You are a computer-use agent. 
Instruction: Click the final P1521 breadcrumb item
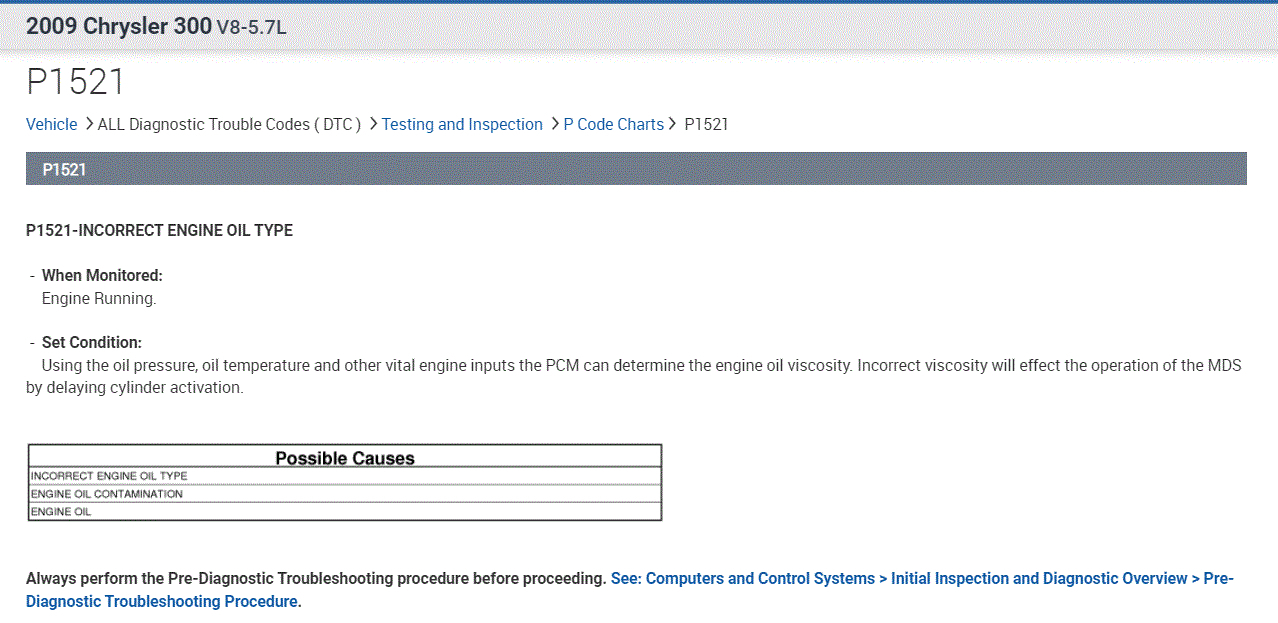click(706, 124)
